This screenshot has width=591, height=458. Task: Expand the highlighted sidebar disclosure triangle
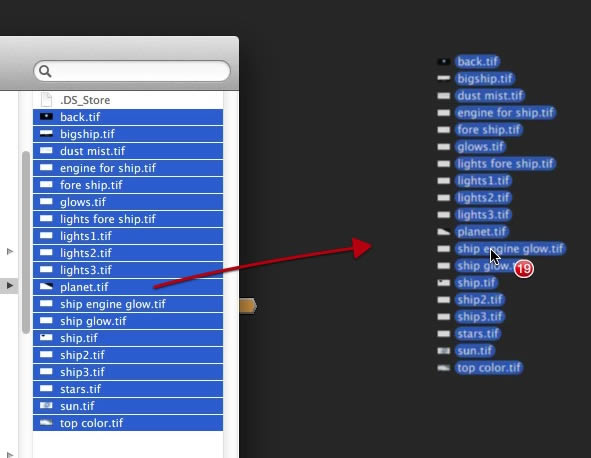pyautogui.click(x=10, y=285)
